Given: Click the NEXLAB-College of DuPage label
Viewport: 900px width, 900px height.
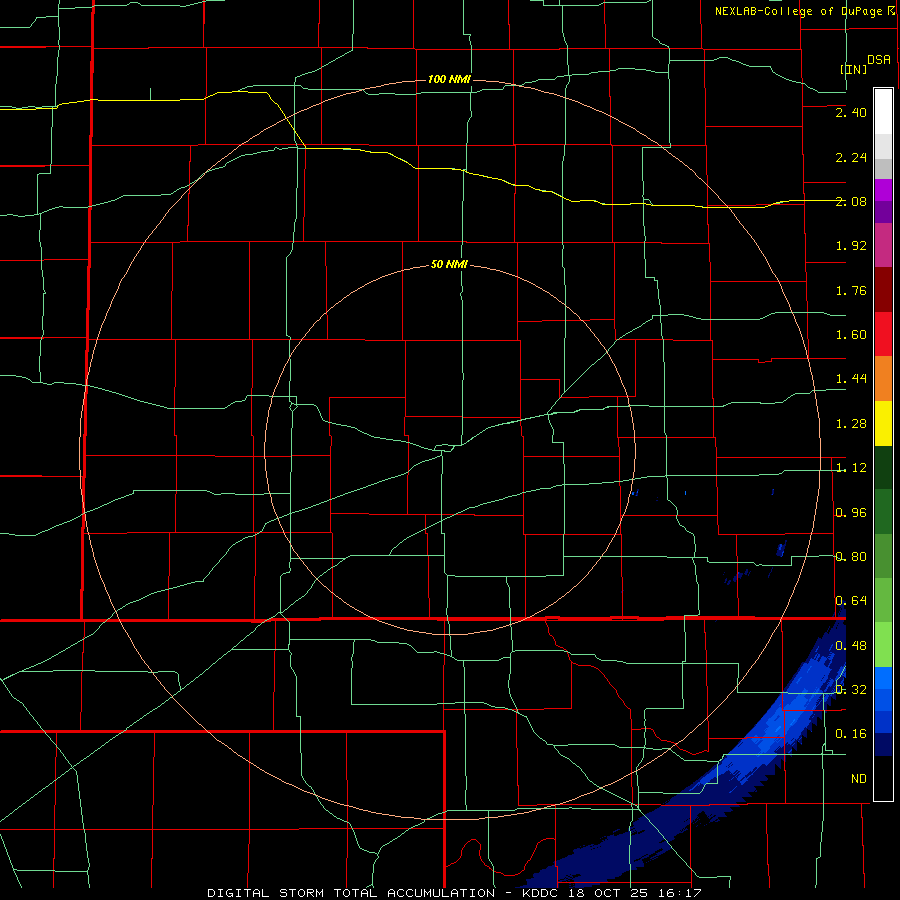Looking at the screenshot, I should [799, 11].
